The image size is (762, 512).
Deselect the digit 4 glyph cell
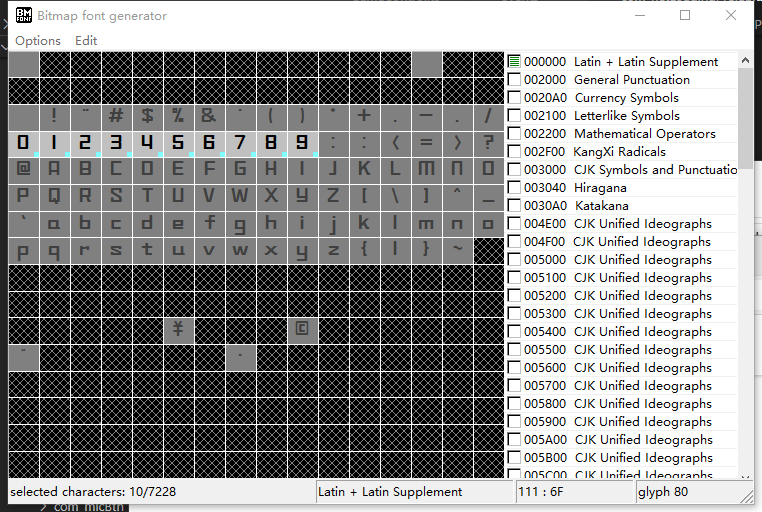click(148, 143)
